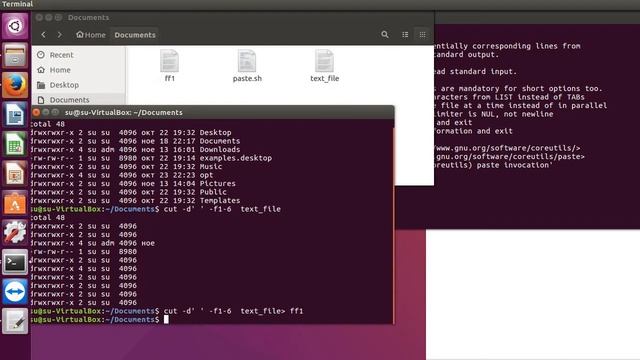
Task: Go back in the Documents file manager
Action: tap(44, 35)
